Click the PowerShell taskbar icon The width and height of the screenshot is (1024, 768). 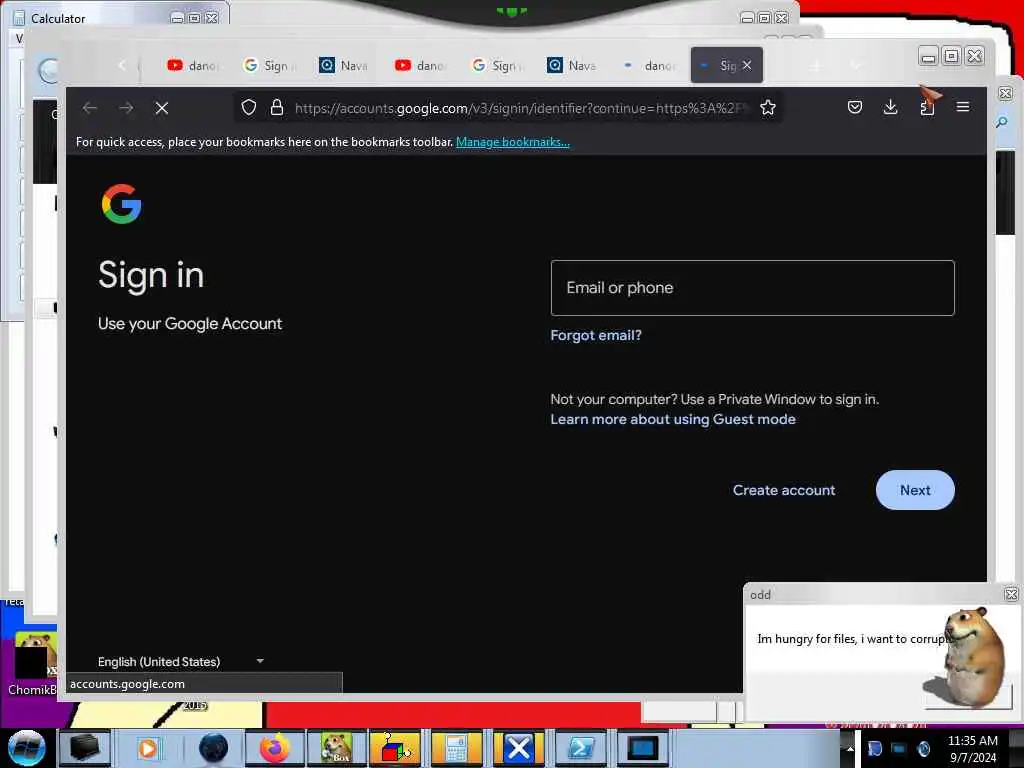coord(580,748)
